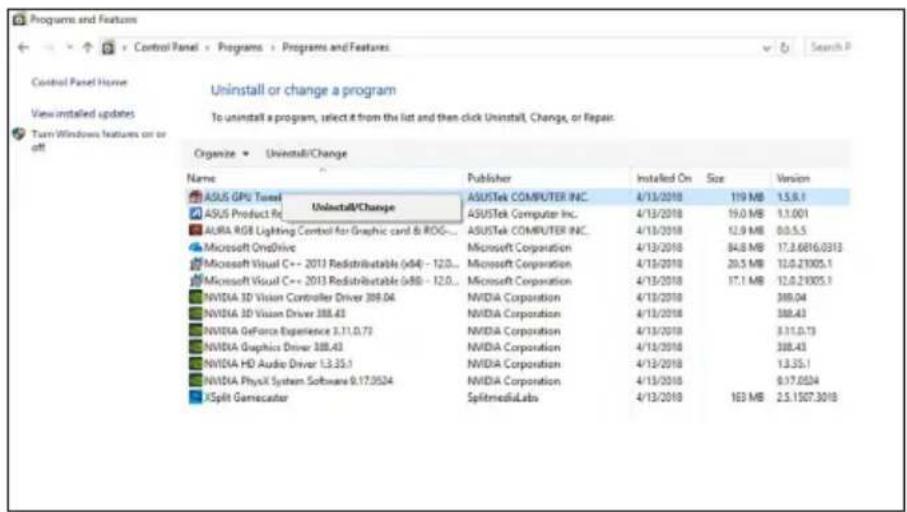
Task: Open the Control Panel Home link
Action: (79, 82)
